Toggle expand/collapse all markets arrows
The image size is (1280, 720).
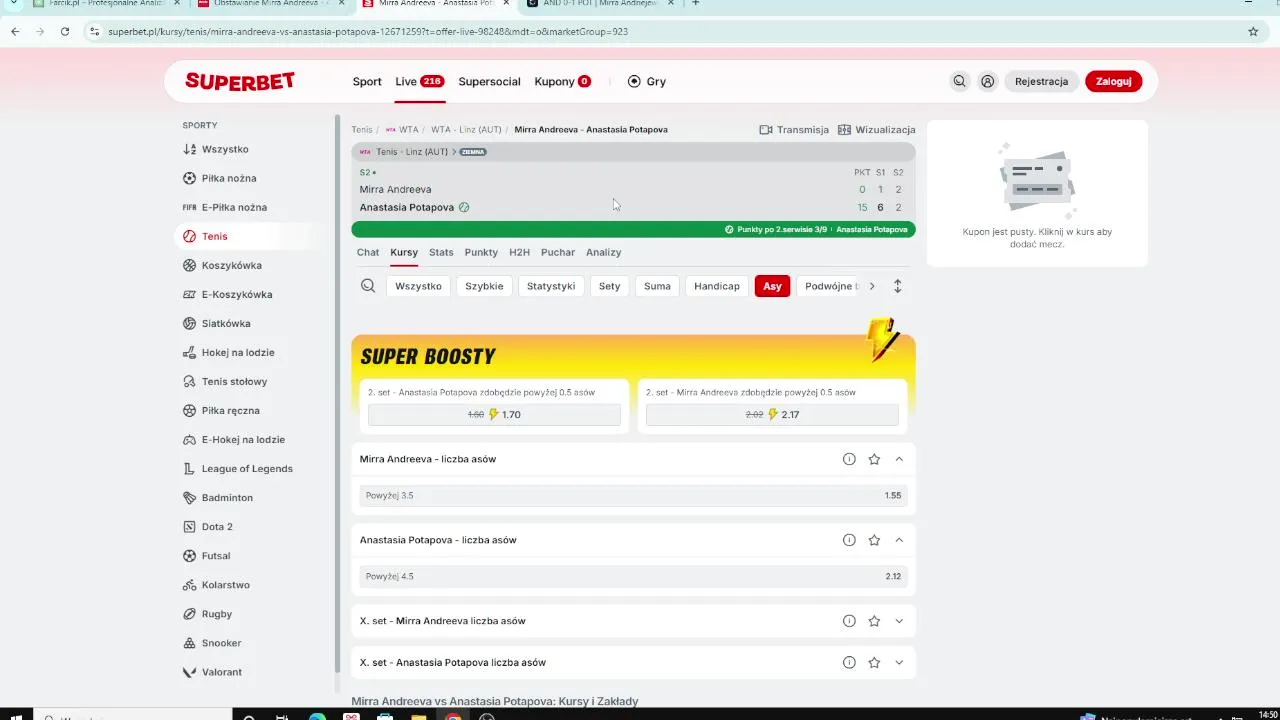(x=897, y=286)
